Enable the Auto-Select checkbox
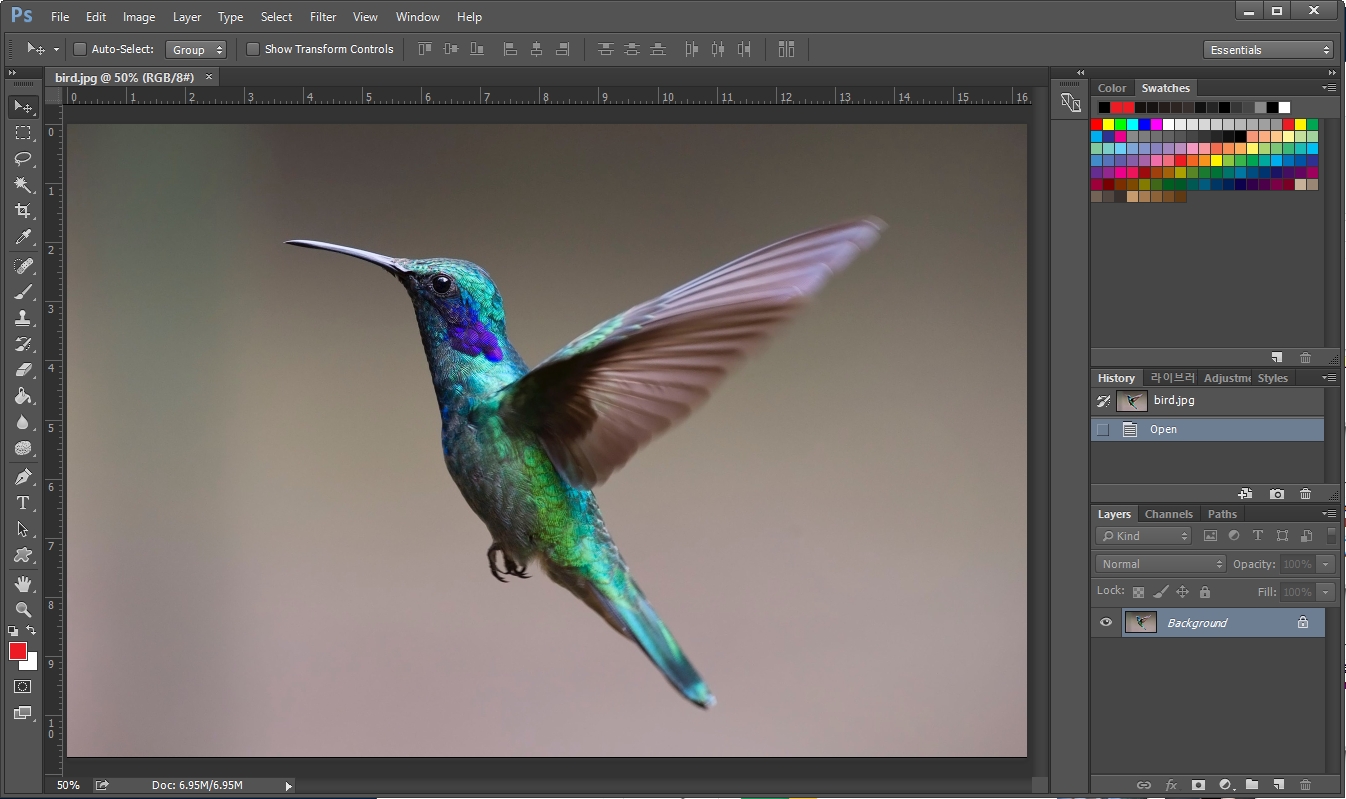Viewport: 1346px width, 799px height. pyautogui.click(x=80, y=49)
